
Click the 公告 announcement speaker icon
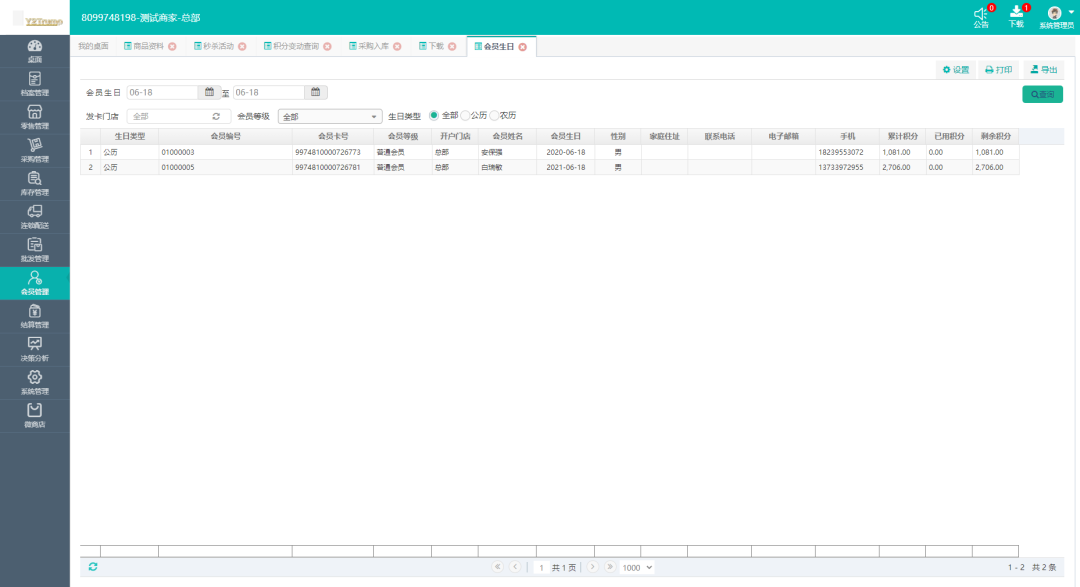(x=981, y=15)
